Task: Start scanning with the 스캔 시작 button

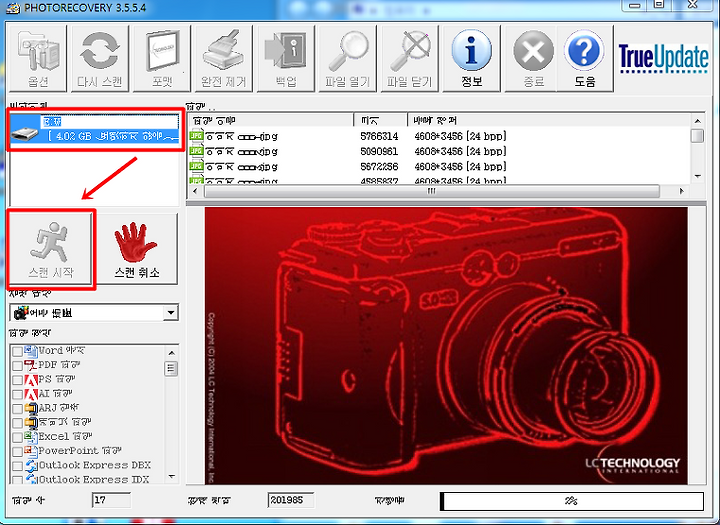Action: point(51,248)
